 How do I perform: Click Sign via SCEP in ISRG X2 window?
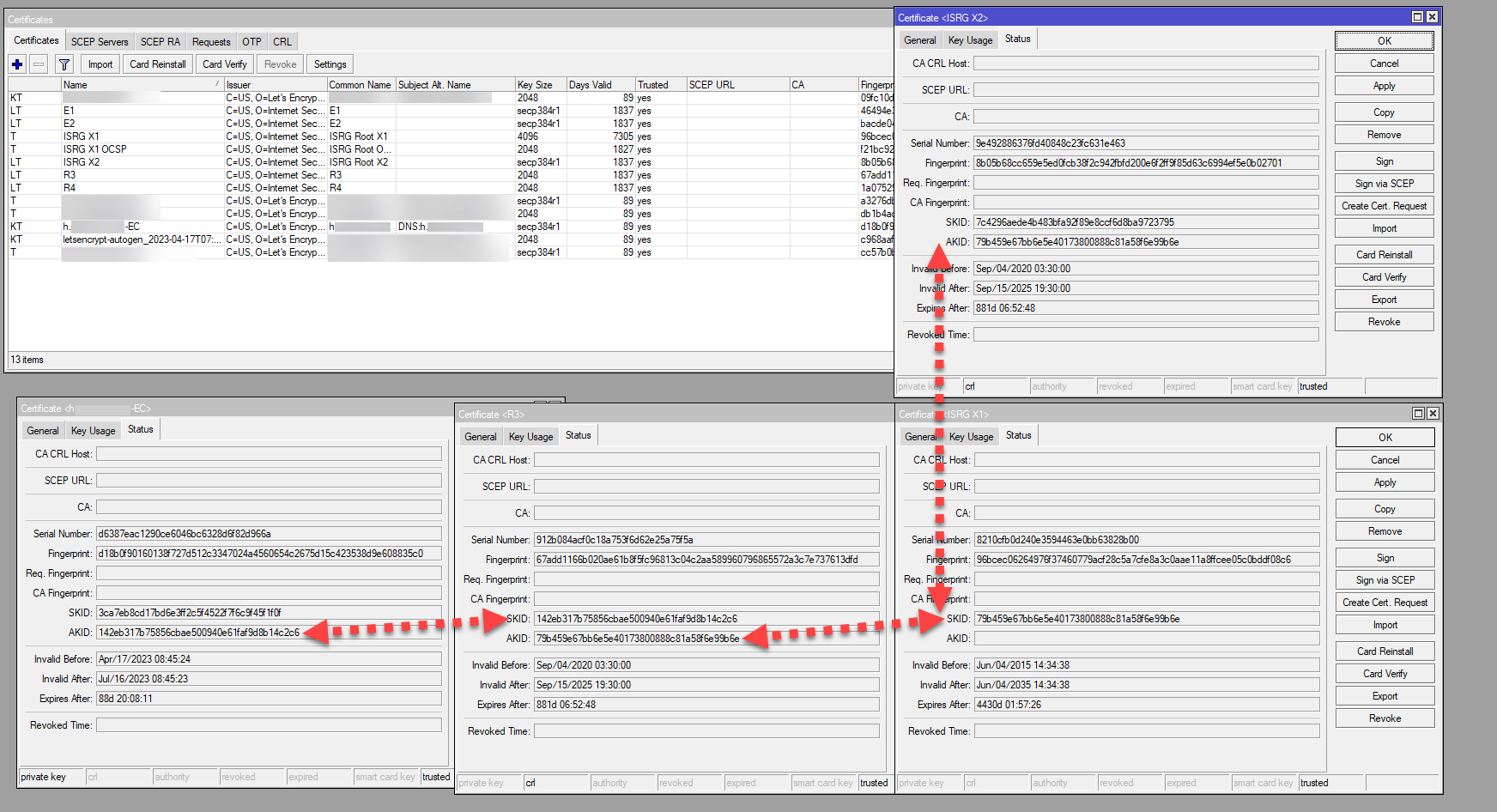click(1385, 184)
